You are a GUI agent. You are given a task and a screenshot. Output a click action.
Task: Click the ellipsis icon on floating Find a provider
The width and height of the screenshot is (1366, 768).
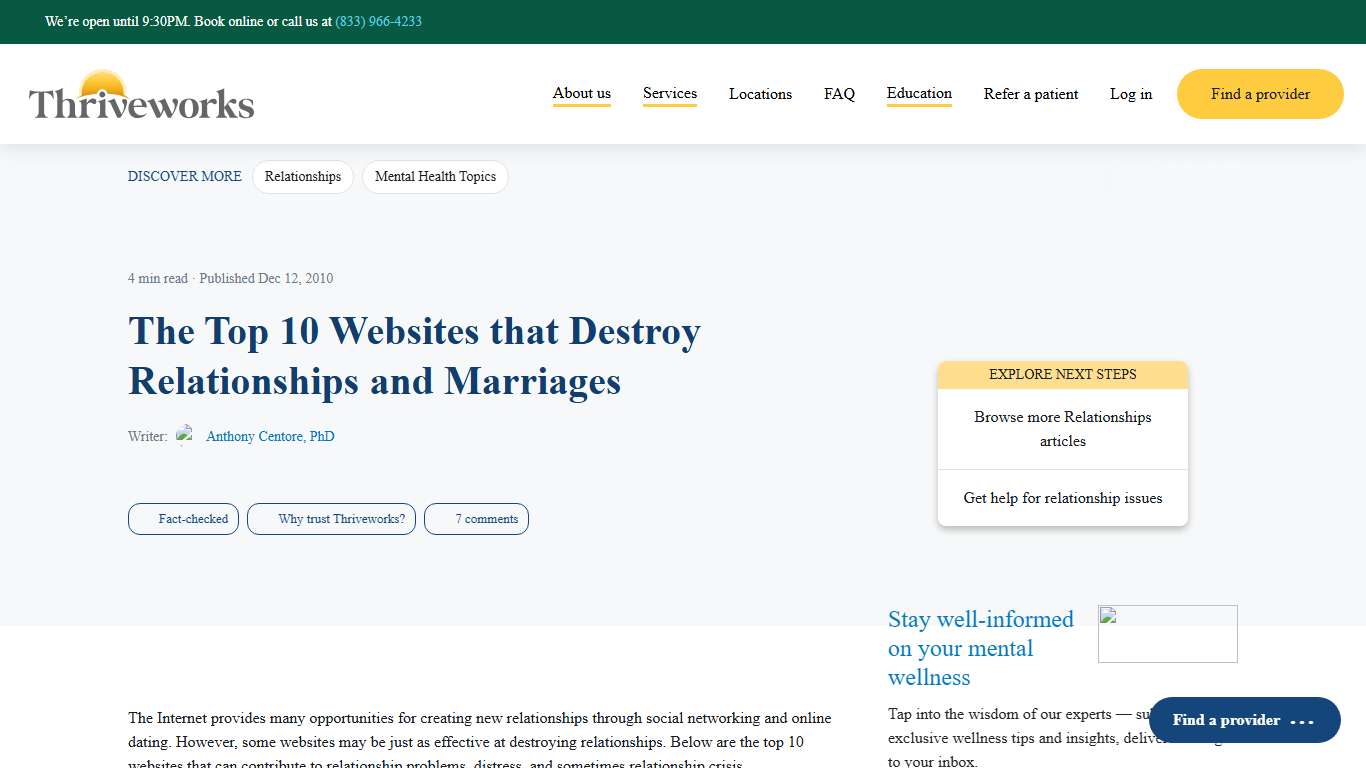[1303, 721]
